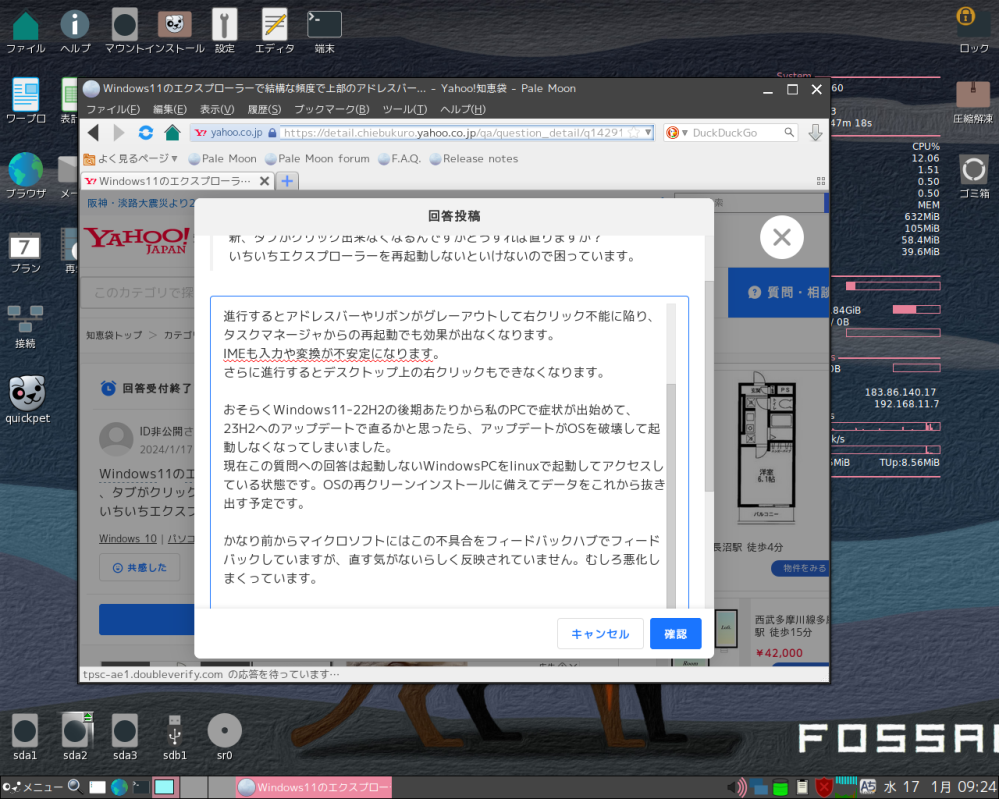Viewport: 999px width, 799px height.
Task: Open a new tab with the plus icon
Action: [x=286, y=181]
